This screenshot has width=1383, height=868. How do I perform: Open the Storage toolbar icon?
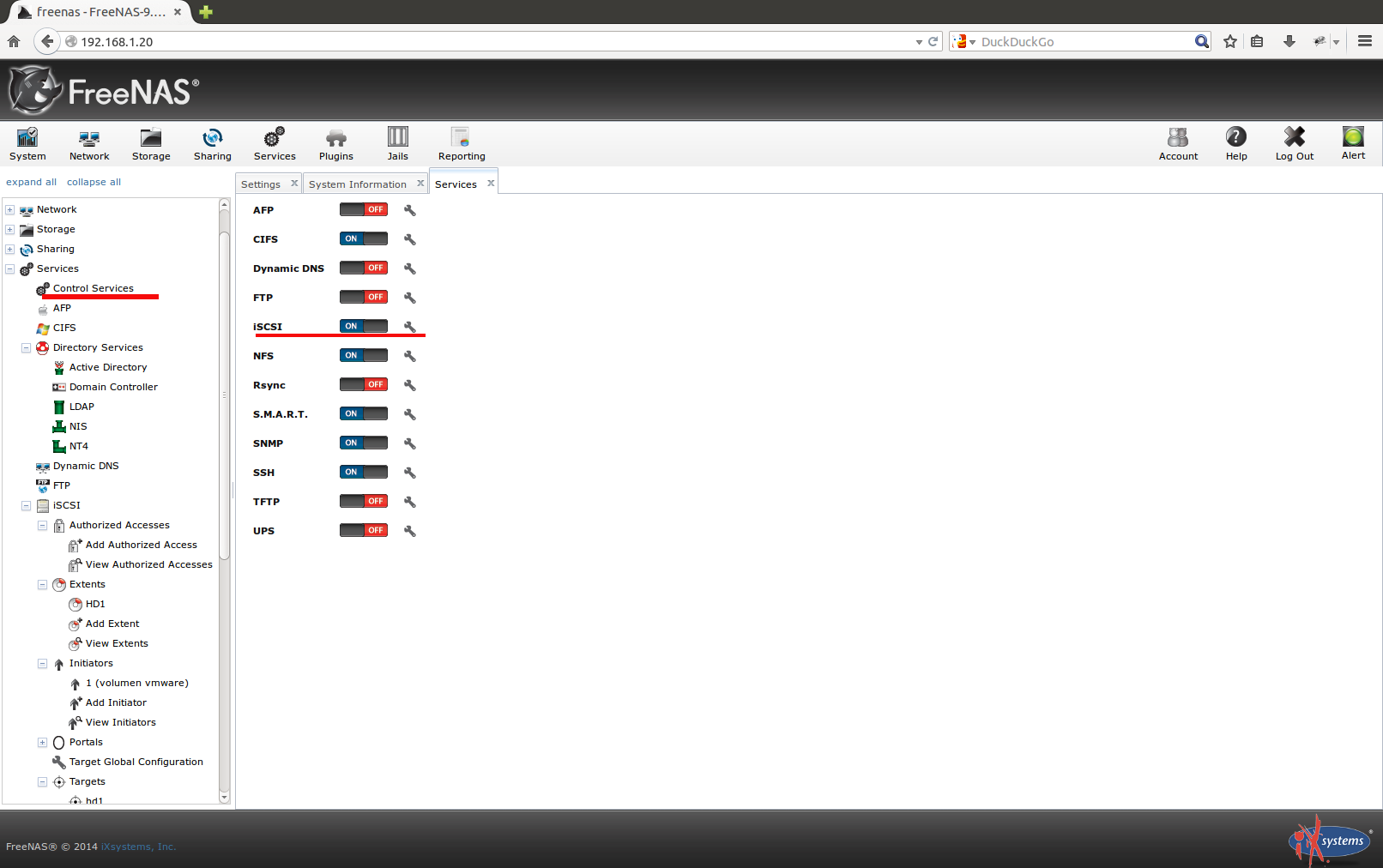pos(151,144)
